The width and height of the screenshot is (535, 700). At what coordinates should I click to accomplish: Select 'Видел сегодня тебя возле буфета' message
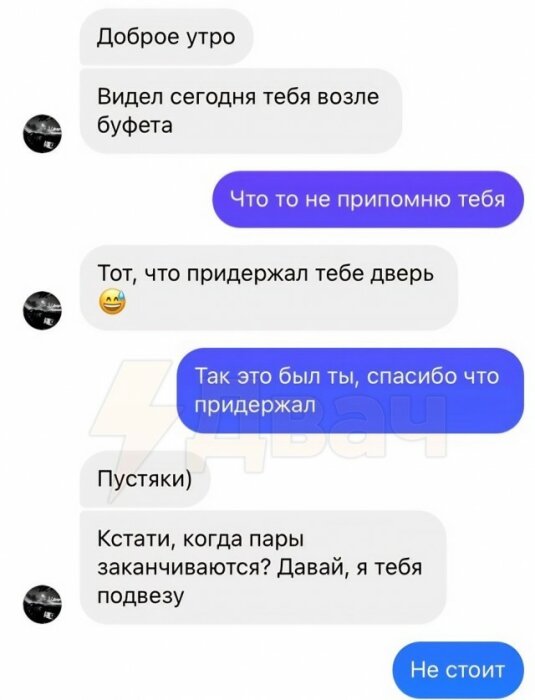(x=241, y=111)
